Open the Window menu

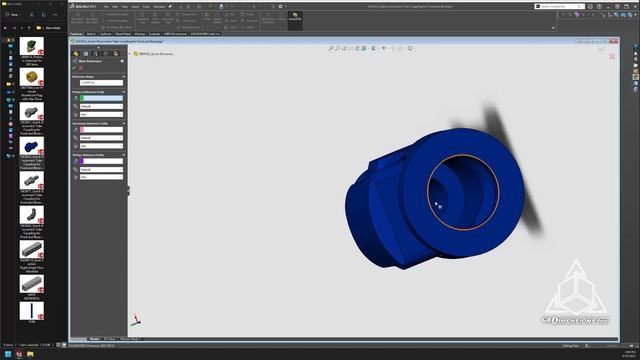pyautogui.click(x=159, y=7)
